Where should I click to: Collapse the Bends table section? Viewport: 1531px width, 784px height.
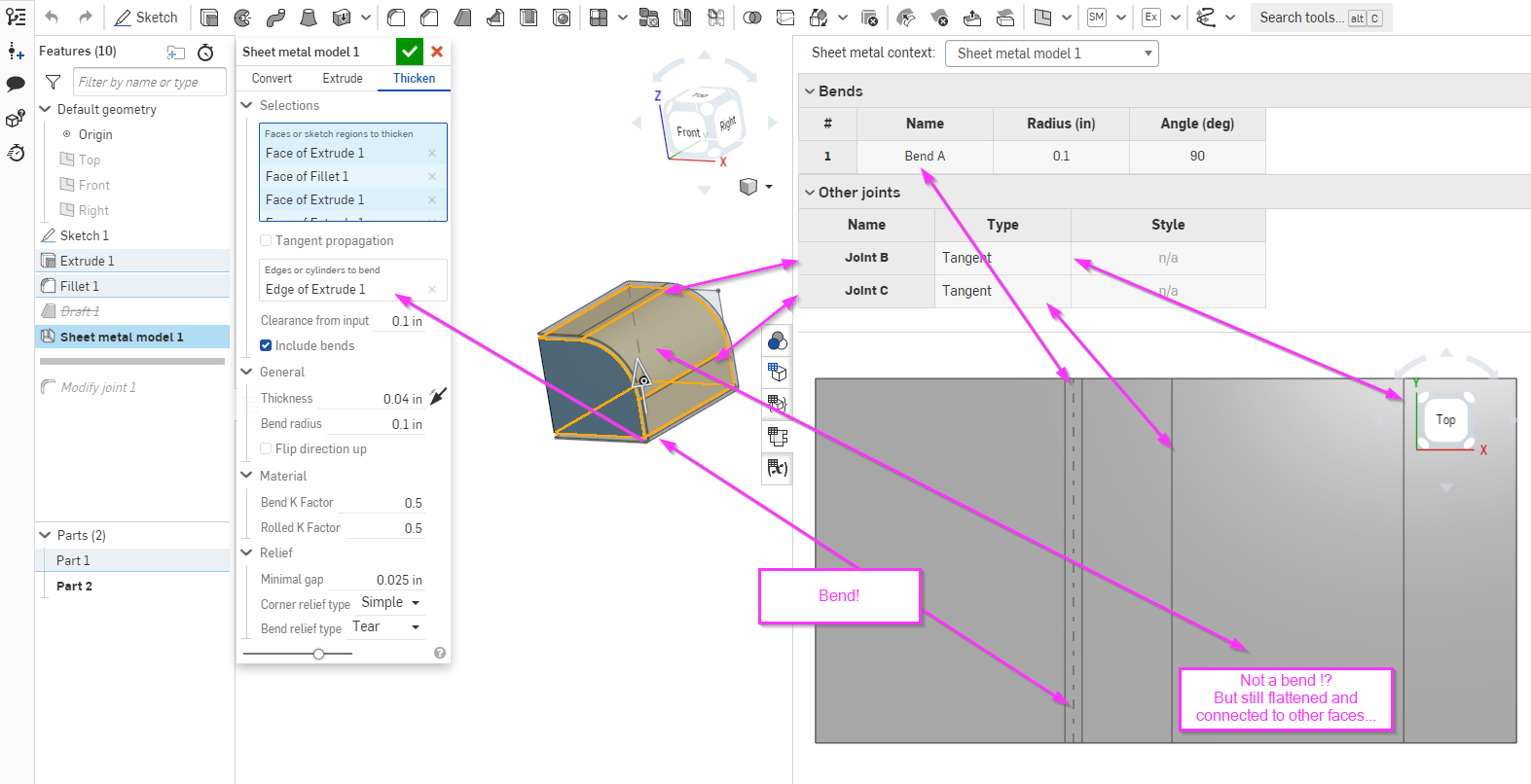coord(810,91)
